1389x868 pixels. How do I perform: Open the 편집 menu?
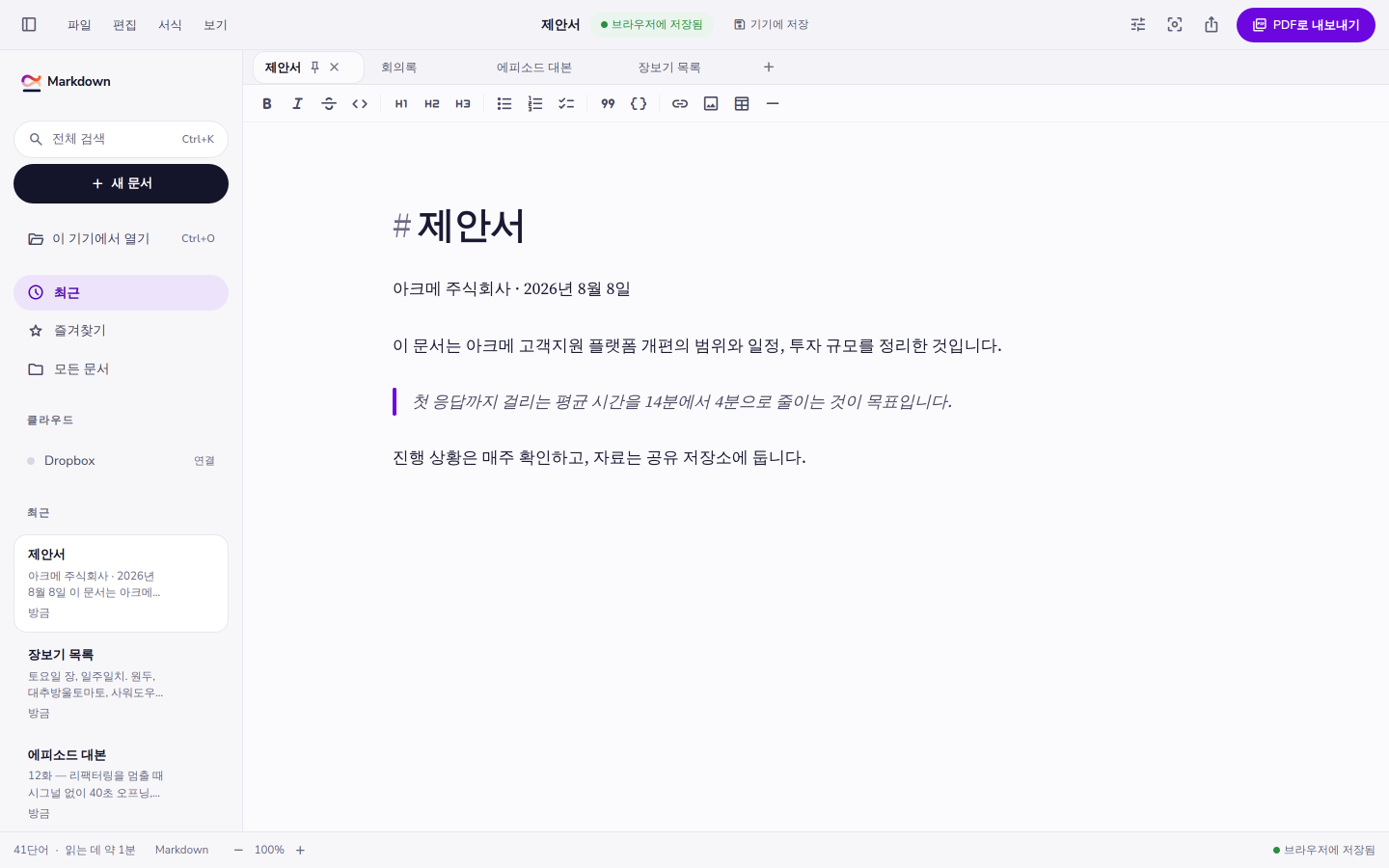pos(124,25)
